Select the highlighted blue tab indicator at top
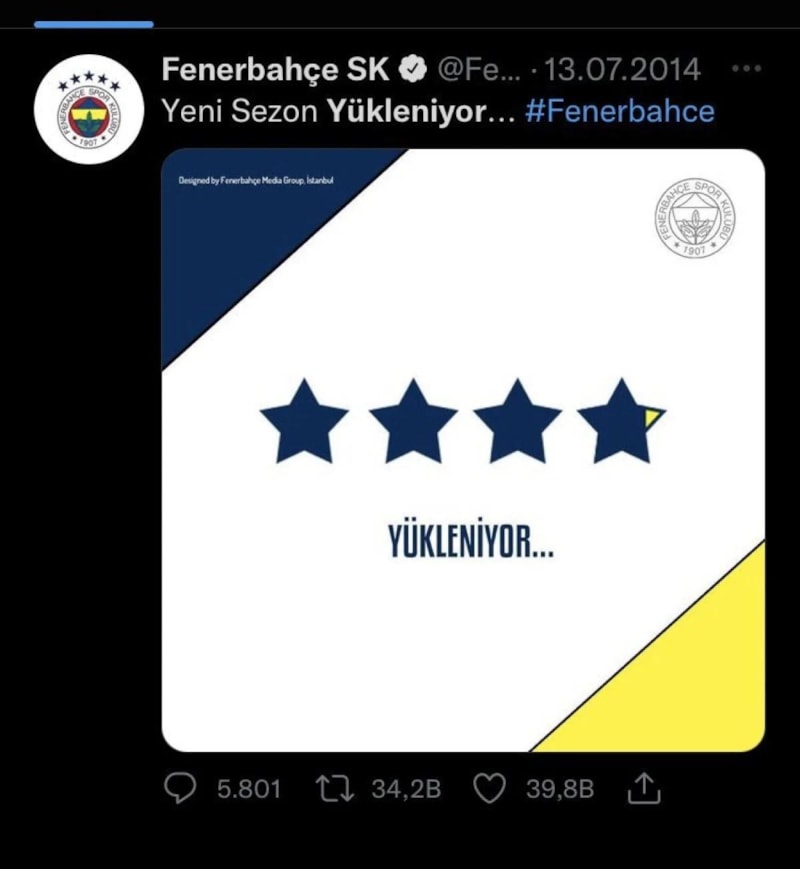Image resolution: width=800 pixels, height=869 pixels. [94, 24]
